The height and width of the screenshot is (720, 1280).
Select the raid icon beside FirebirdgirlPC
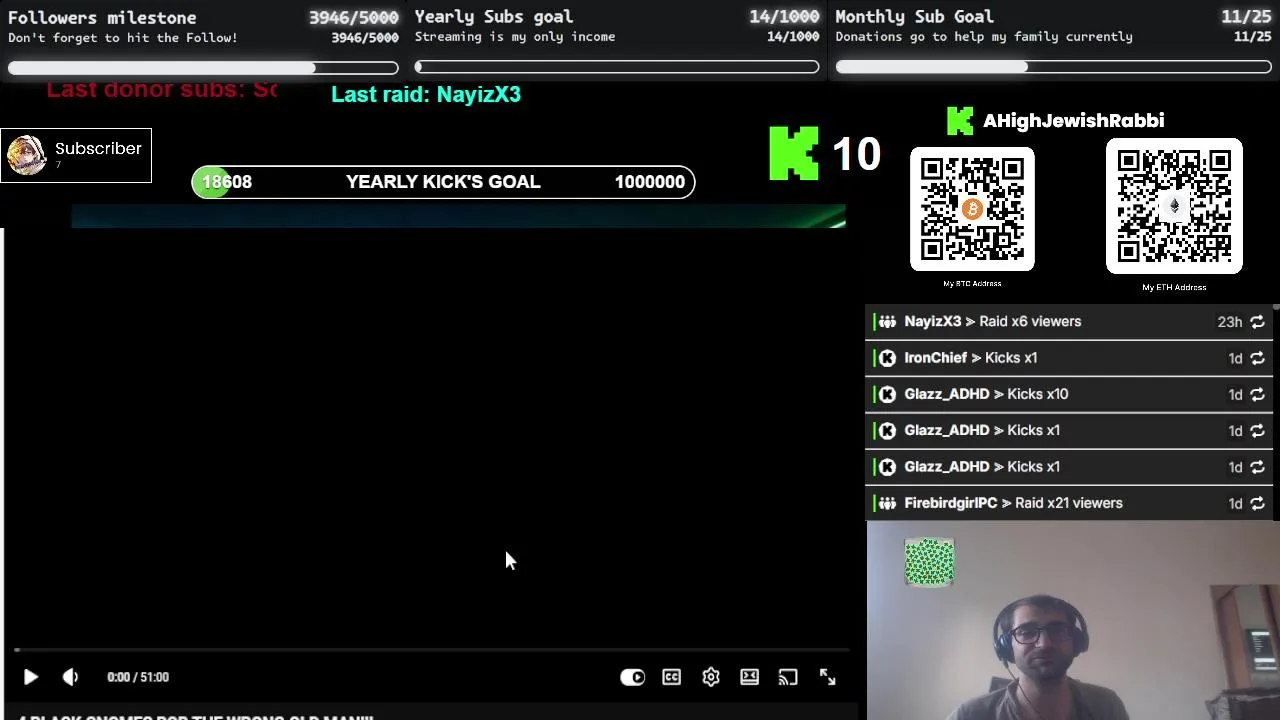(887, 503)
